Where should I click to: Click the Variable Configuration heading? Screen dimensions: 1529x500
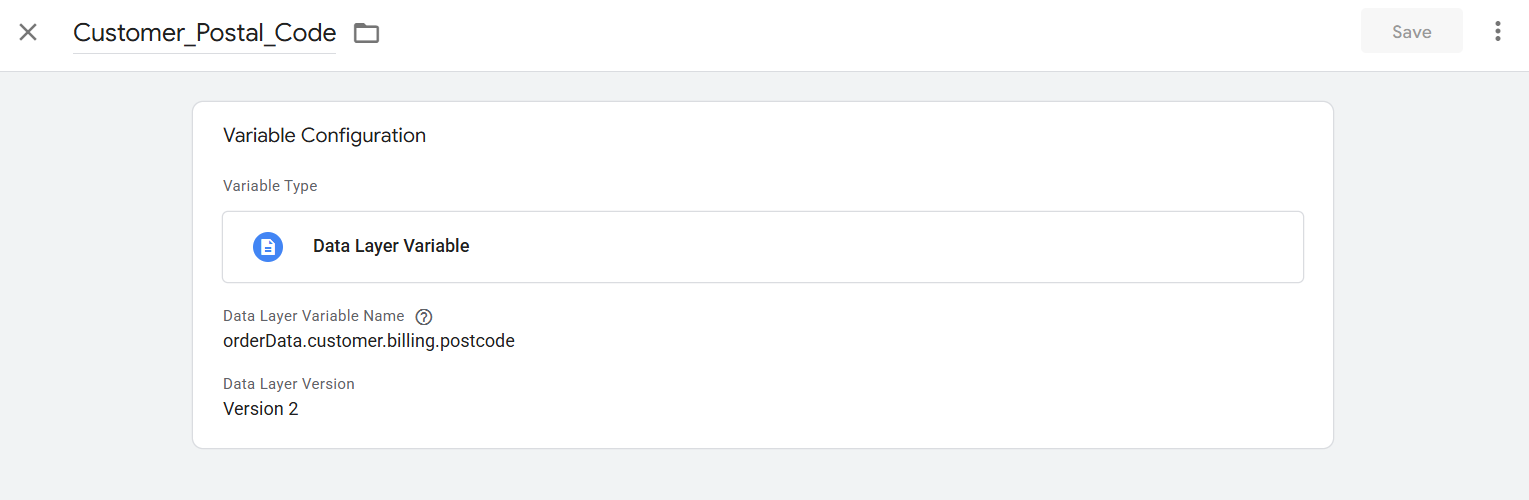[324, 135]
